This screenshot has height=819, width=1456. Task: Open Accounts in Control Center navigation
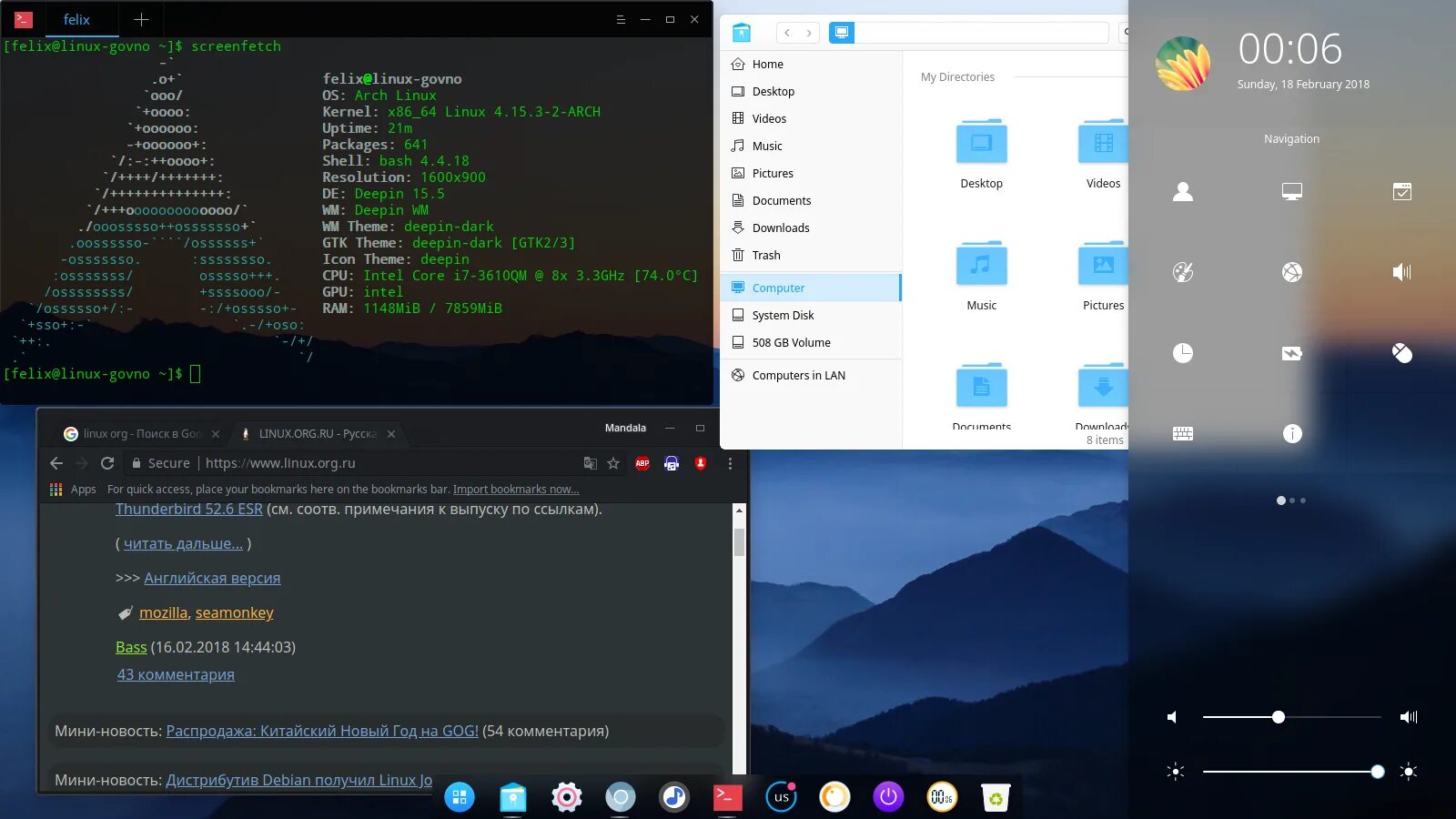(x=1183, y=191)
